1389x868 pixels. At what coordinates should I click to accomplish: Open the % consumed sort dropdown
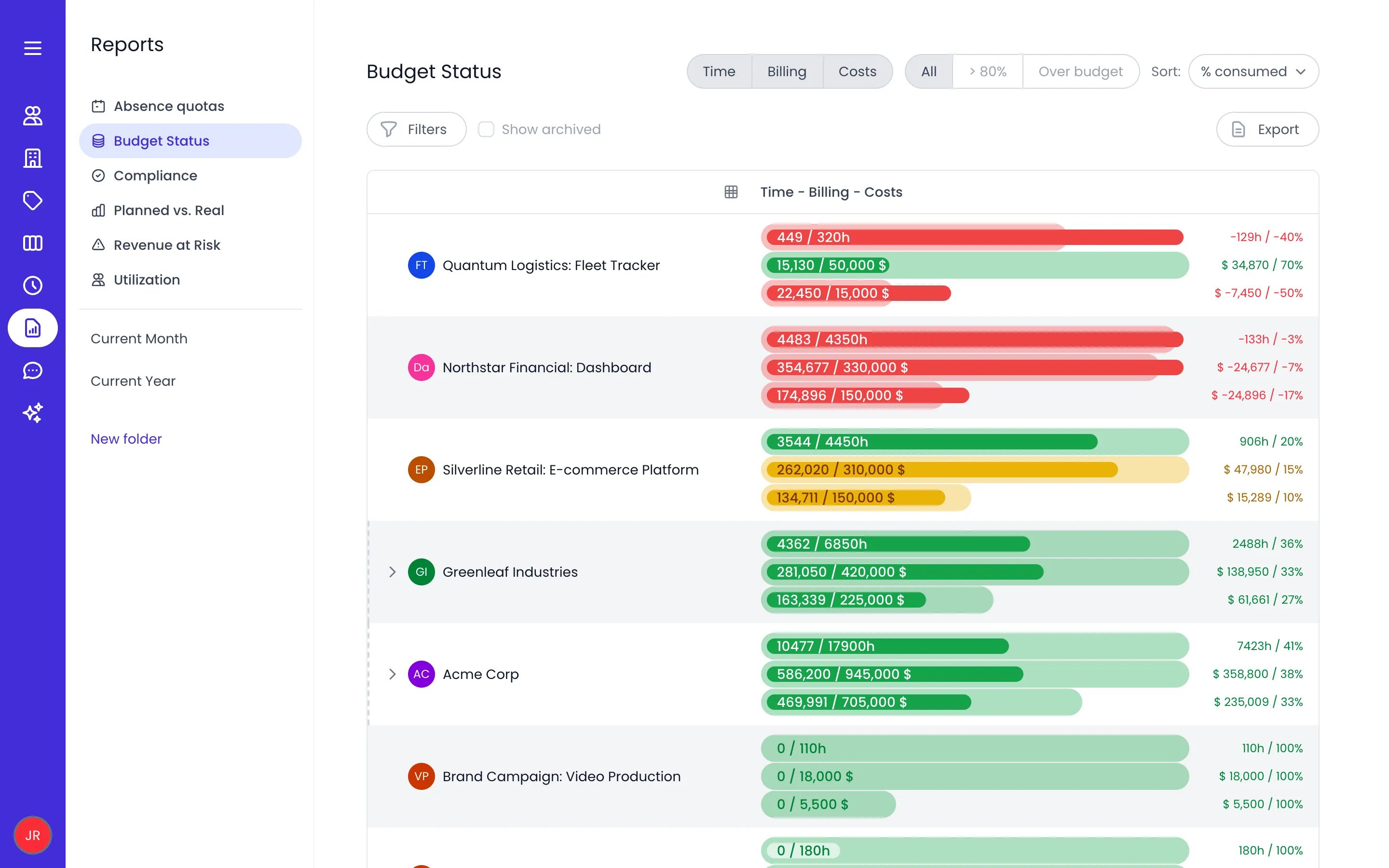[1253, 71]
